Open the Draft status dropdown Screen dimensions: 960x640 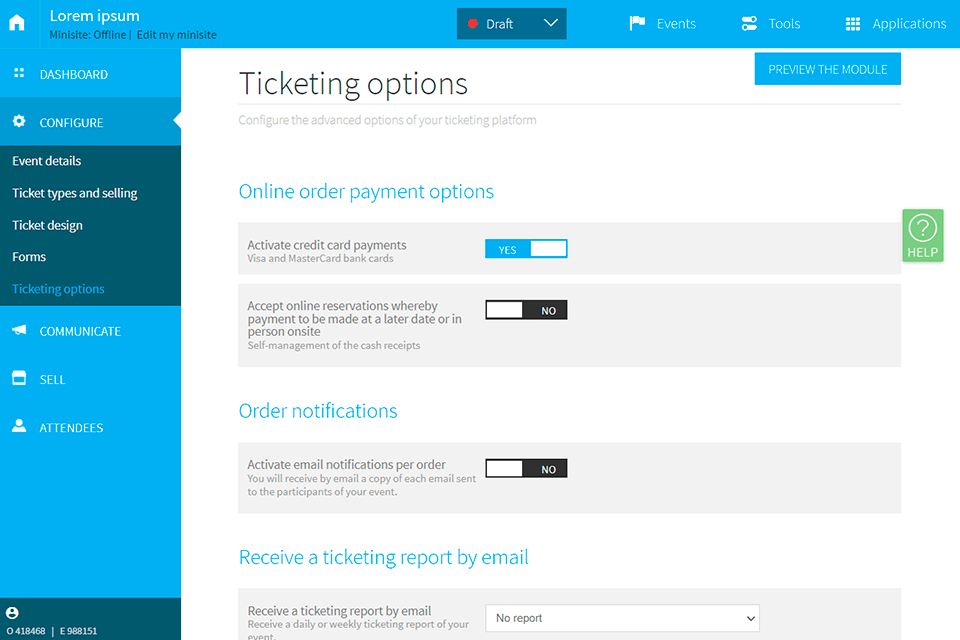pyautogui.click(x=511, y=24)
